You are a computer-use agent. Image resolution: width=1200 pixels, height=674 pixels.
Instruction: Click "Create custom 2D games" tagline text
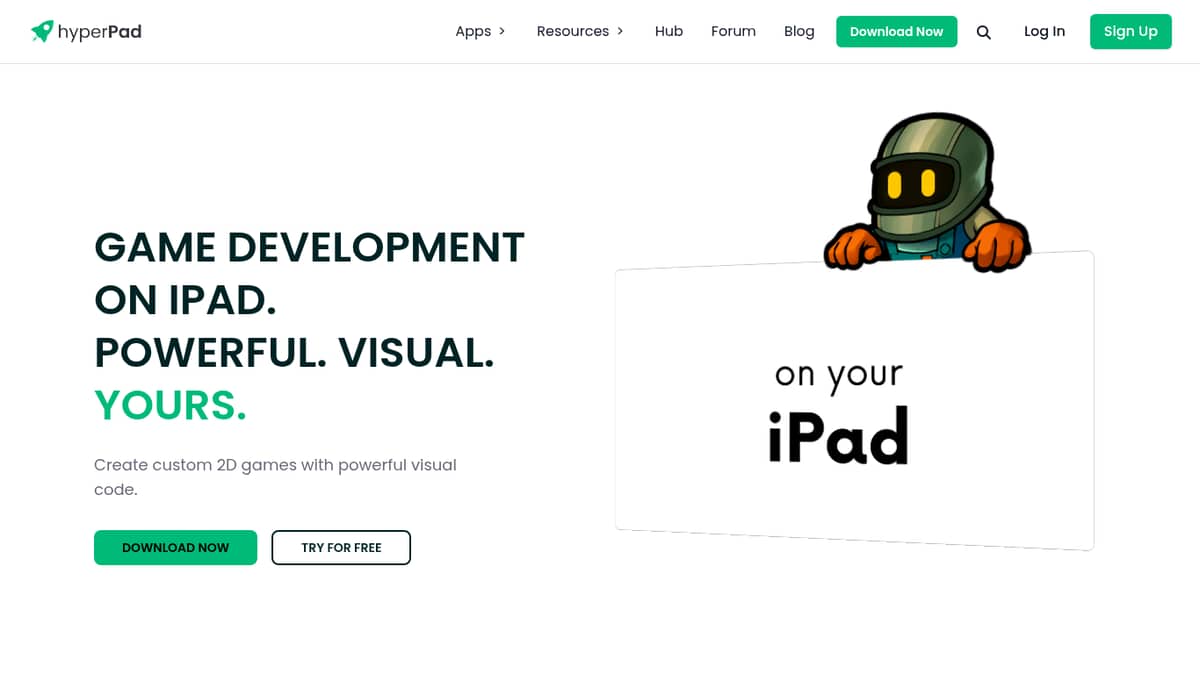click(x=275, y=477)
